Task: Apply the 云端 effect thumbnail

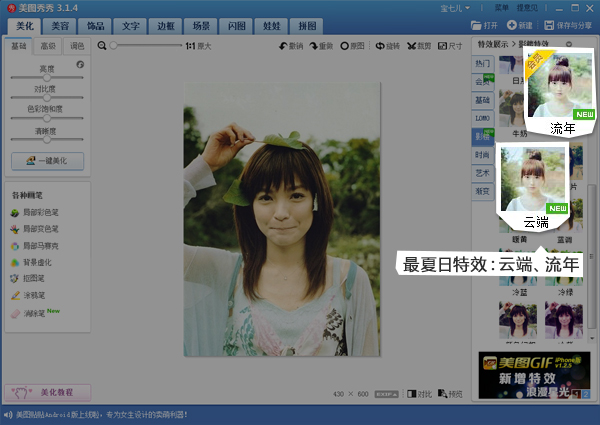Action: (x=533, y=186)
